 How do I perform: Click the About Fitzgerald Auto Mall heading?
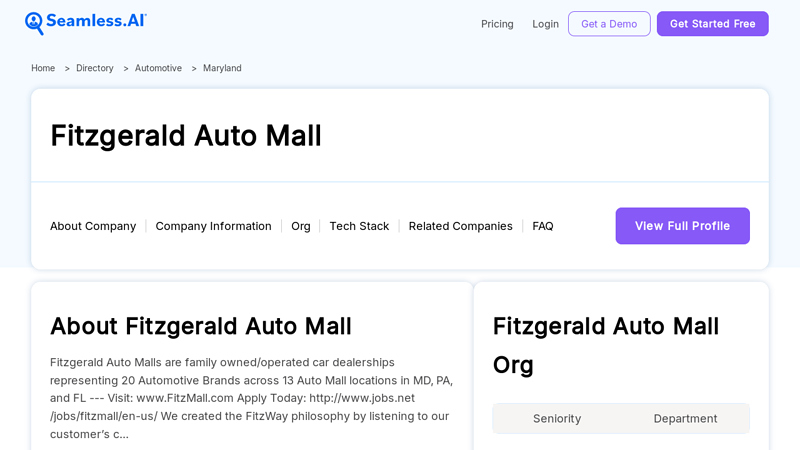pos(201,326)
